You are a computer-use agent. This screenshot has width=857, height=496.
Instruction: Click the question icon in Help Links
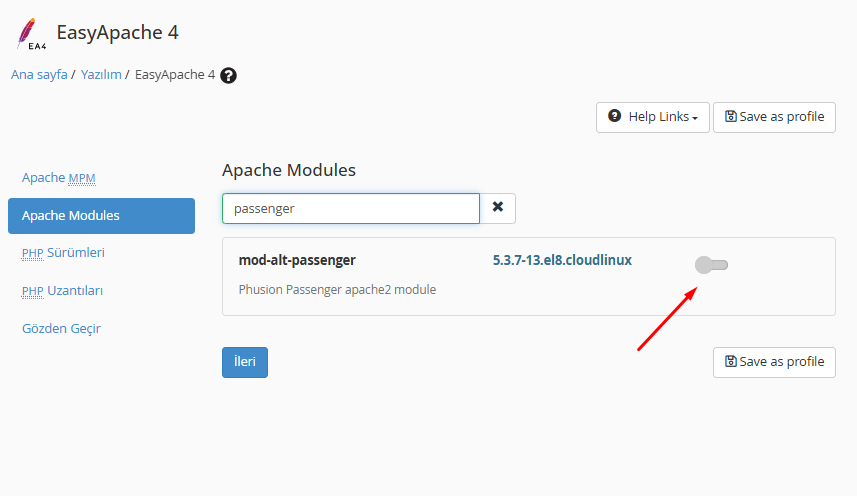(x=614, y=116)
